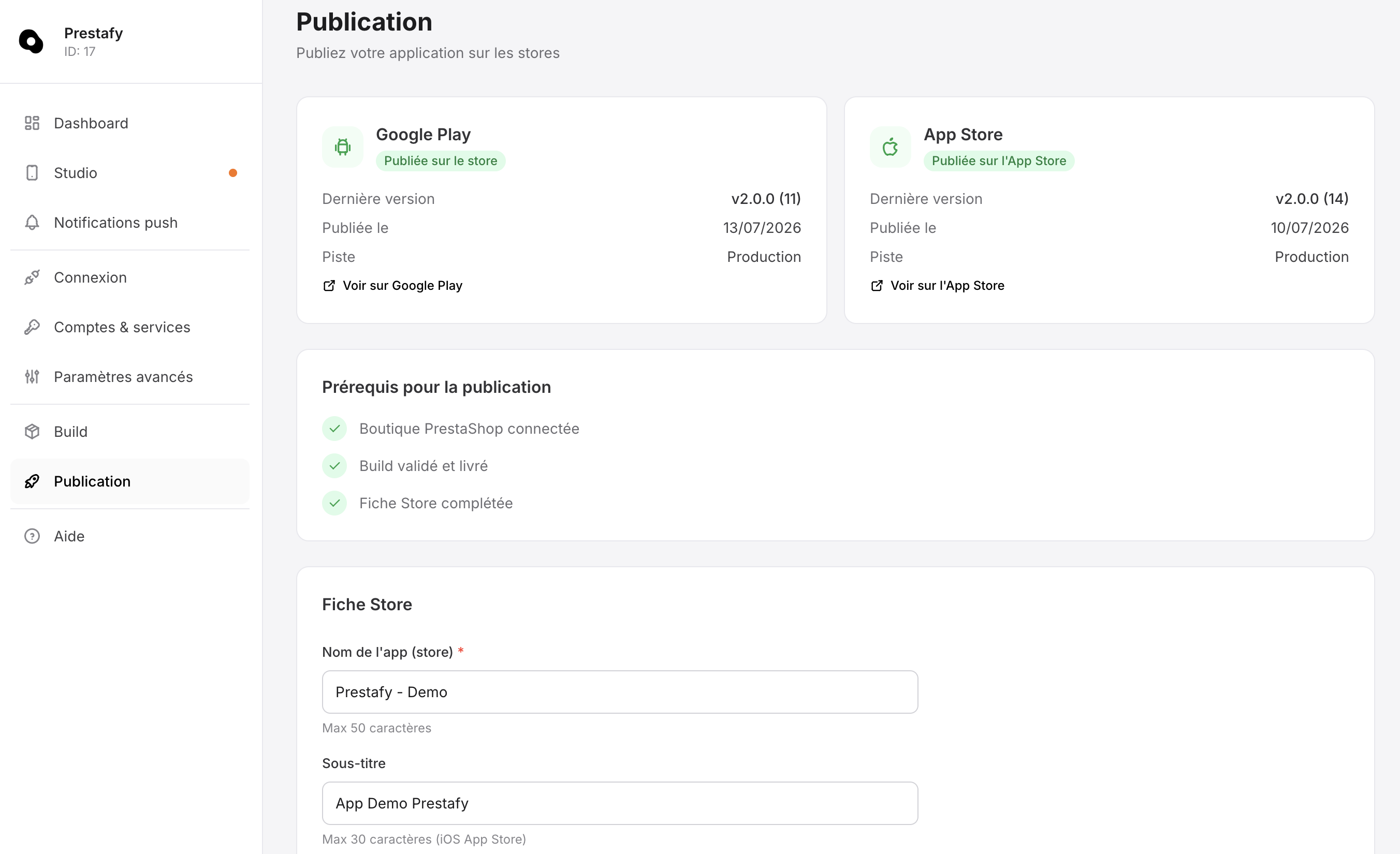
Task: Click Publiée le label in App Store card
Action: (x=903, y=228)
